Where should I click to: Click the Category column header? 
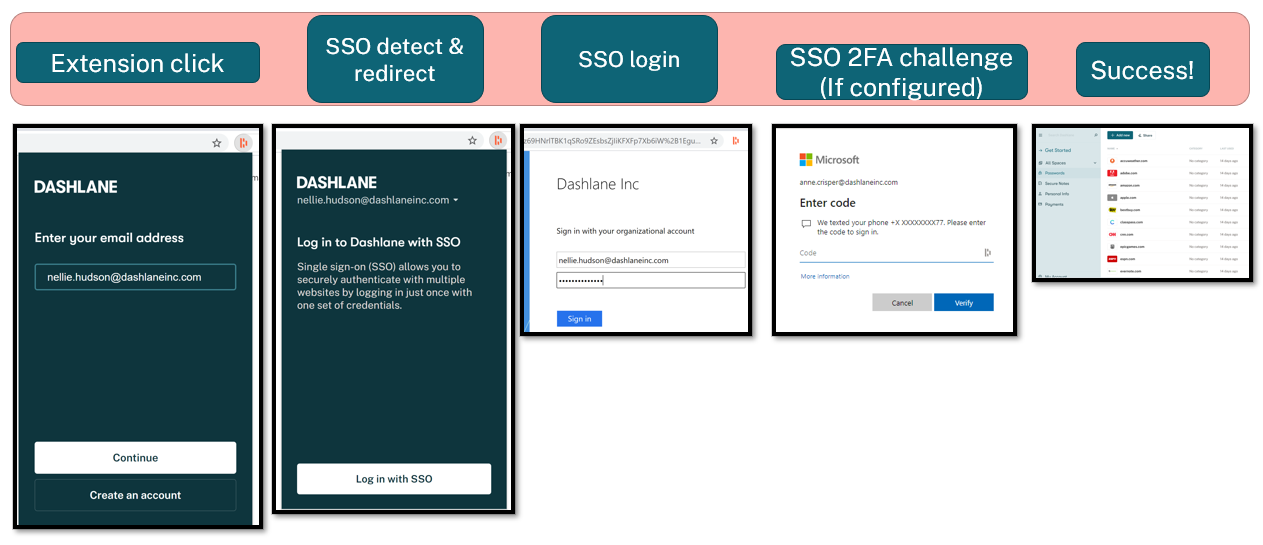click(1196, 148)
